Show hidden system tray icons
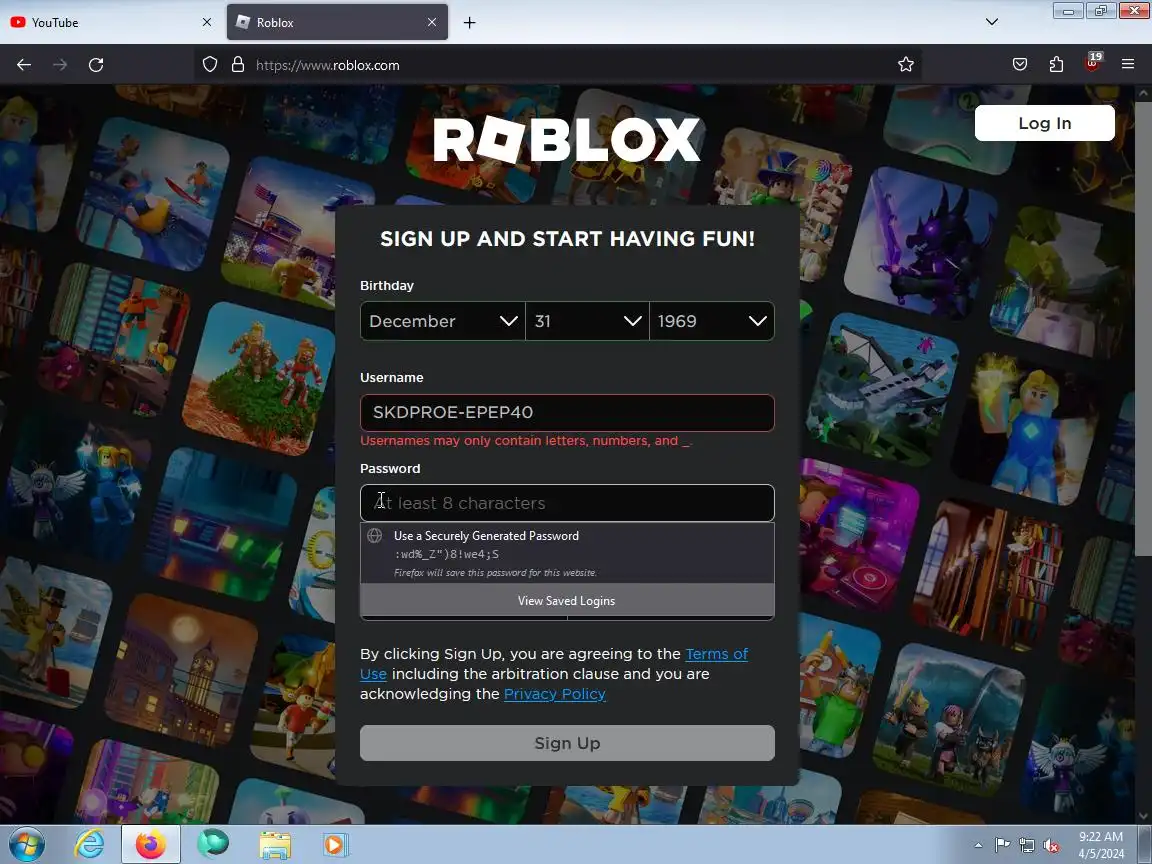 click(978, 845)
